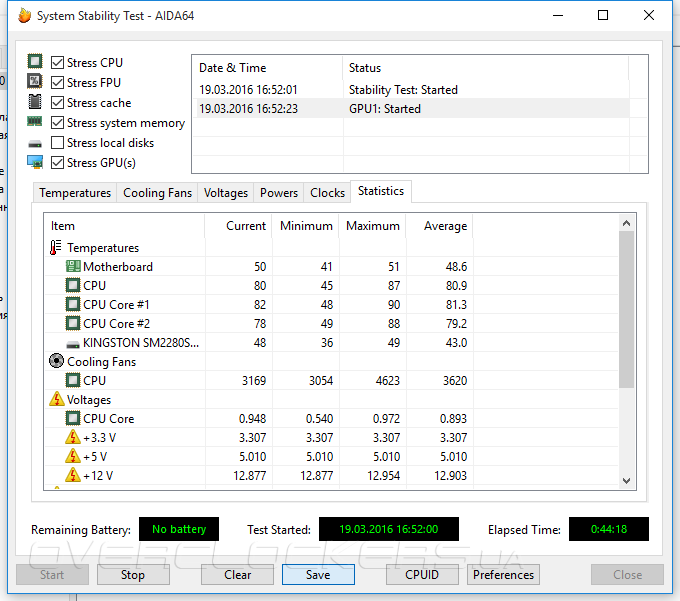Screen dimensions: 680x601
Task: Click the fan icon of Cooling Fans group
Action: pyautogui.click(x=56, y=361)
